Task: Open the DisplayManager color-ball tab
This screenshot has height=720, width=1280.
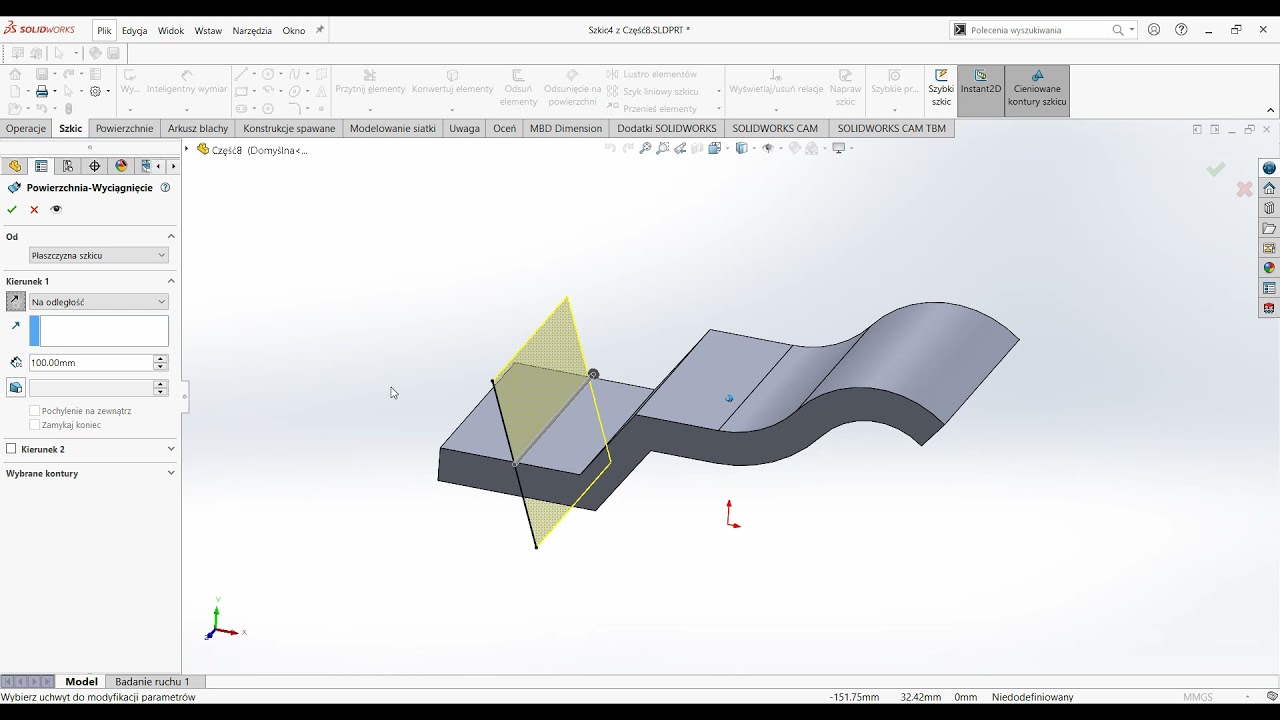Action: [x=121, y=166]
